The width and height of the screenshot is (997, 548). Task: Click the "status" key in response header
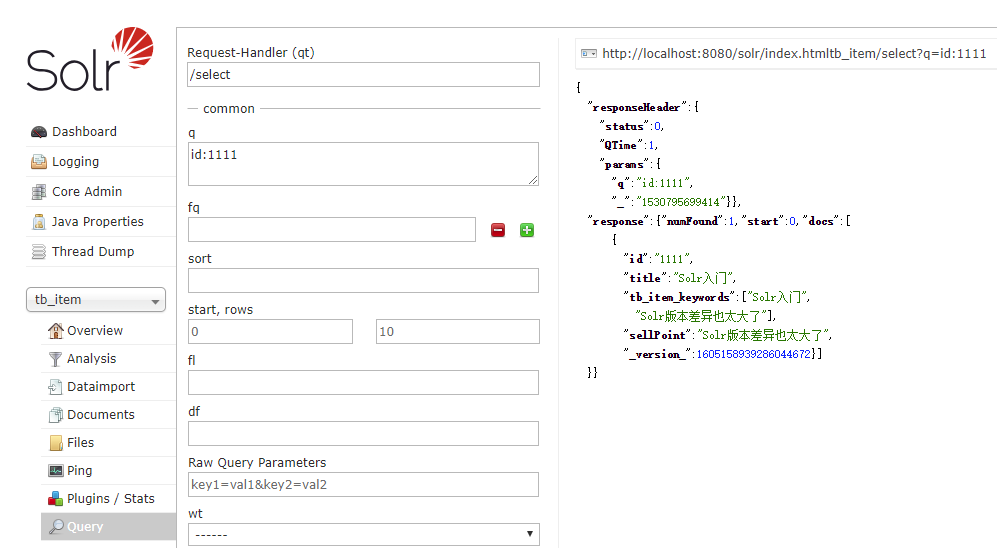pos(624,126)
